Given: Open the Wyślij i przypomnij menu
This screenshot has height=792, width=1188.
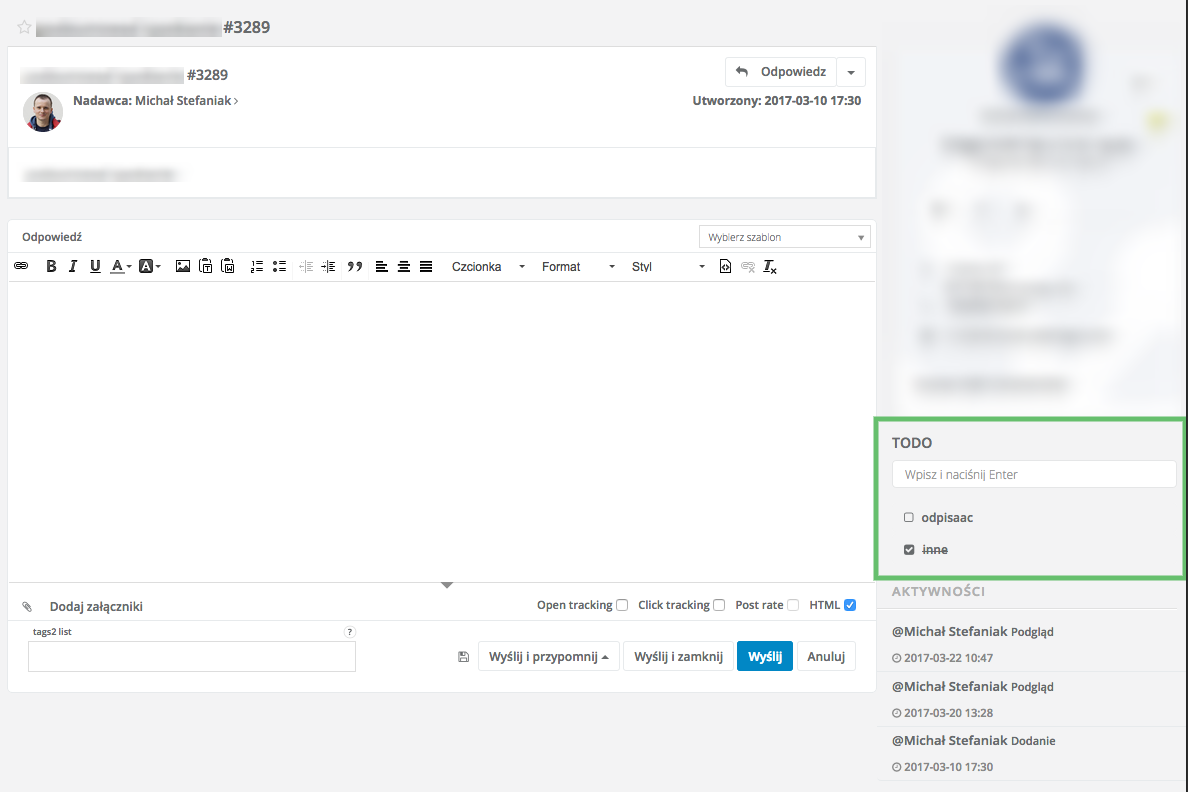Looking at the screenshot, I should [549, 656].
